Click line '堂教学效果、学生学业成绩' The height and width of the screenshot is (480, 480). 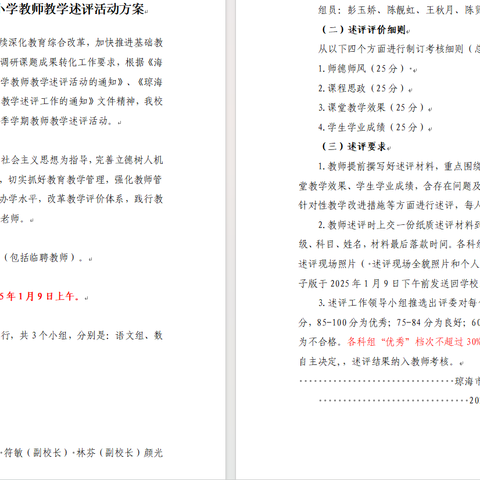[x=389, y=186]
